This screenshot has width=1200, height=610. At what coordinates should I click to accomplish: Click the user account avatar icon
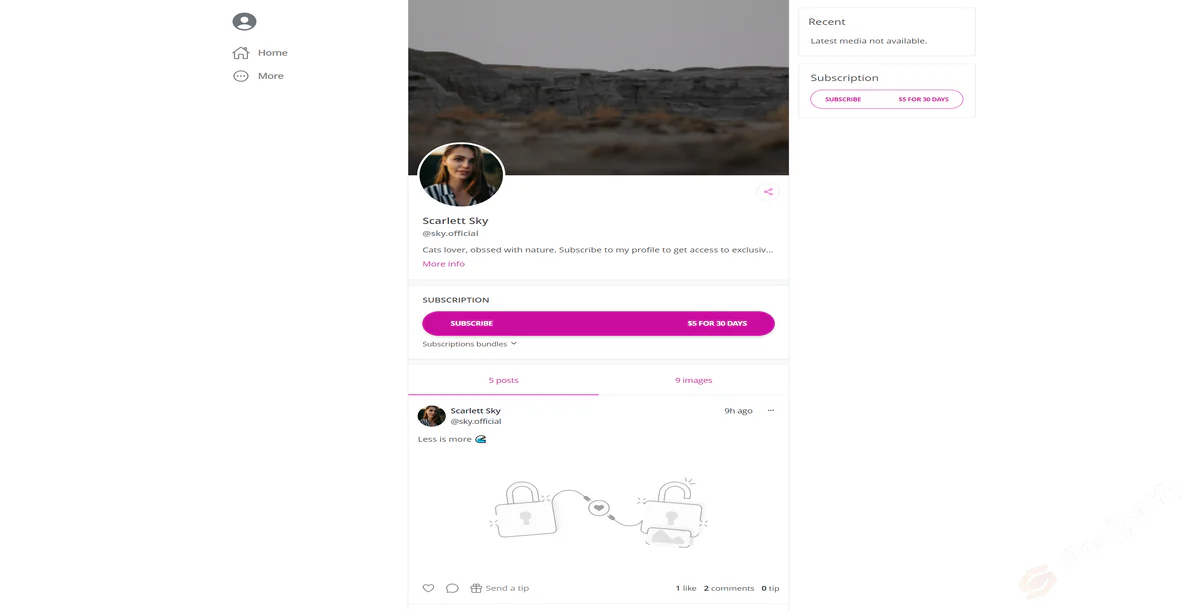[x=244, y=21]
